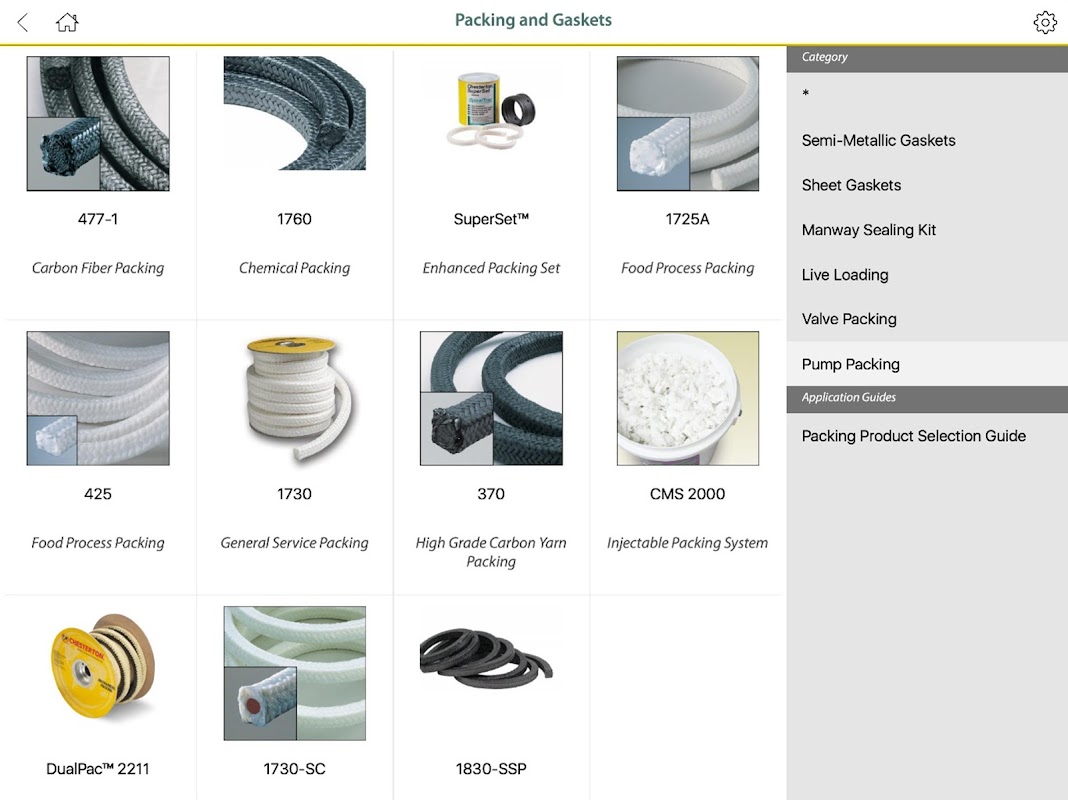Click the Category section header
Viewport: 1068px width, 800px height.
[927, 59]
